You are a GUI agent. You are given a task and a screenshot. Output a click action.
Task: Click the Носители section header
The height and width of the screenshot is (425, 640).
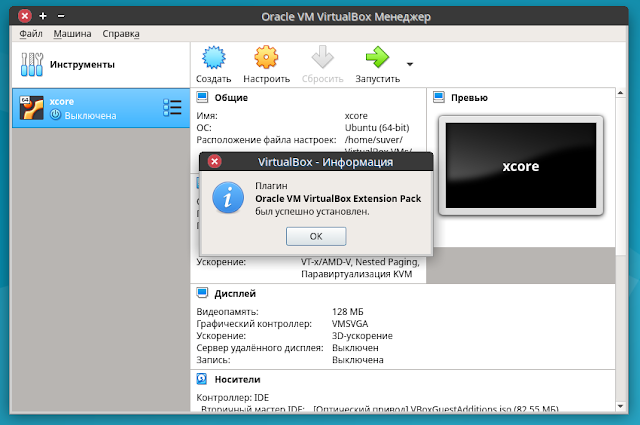coord(238,379)
